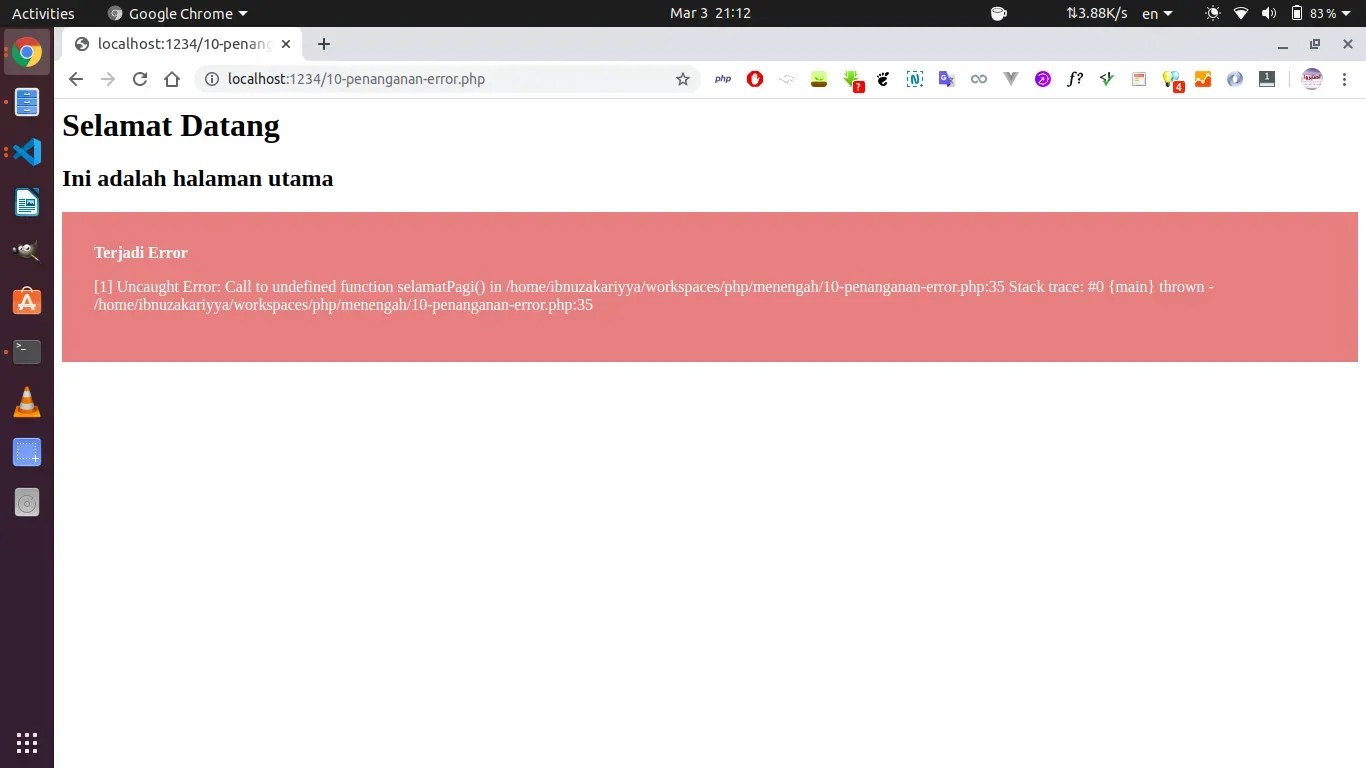Click inside the address bar
Viewport: 1366px width, 768px height.
tap(400, 79)
